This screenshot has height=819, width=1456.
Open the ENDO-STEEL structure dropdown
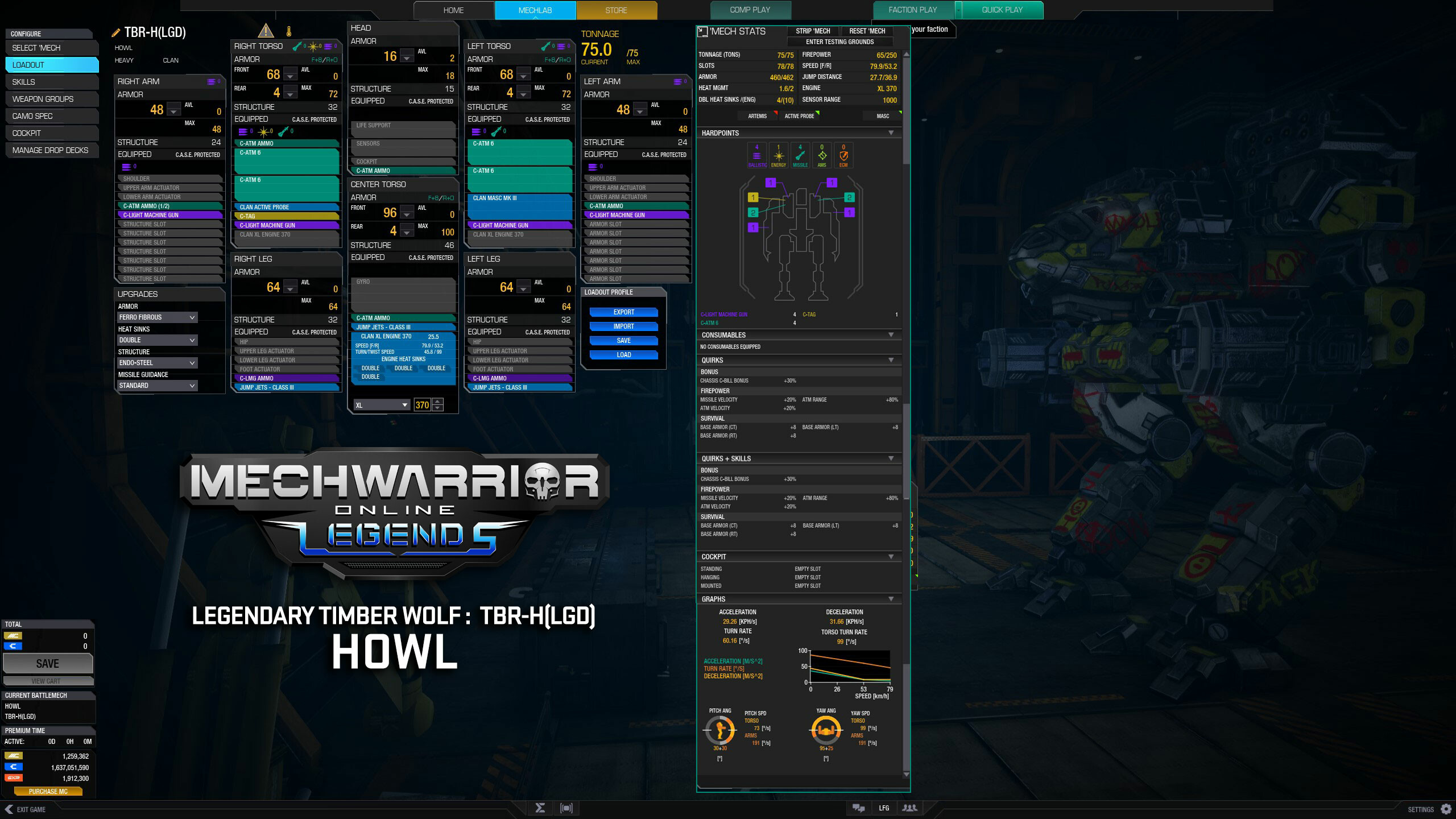(x=157, y=362)
